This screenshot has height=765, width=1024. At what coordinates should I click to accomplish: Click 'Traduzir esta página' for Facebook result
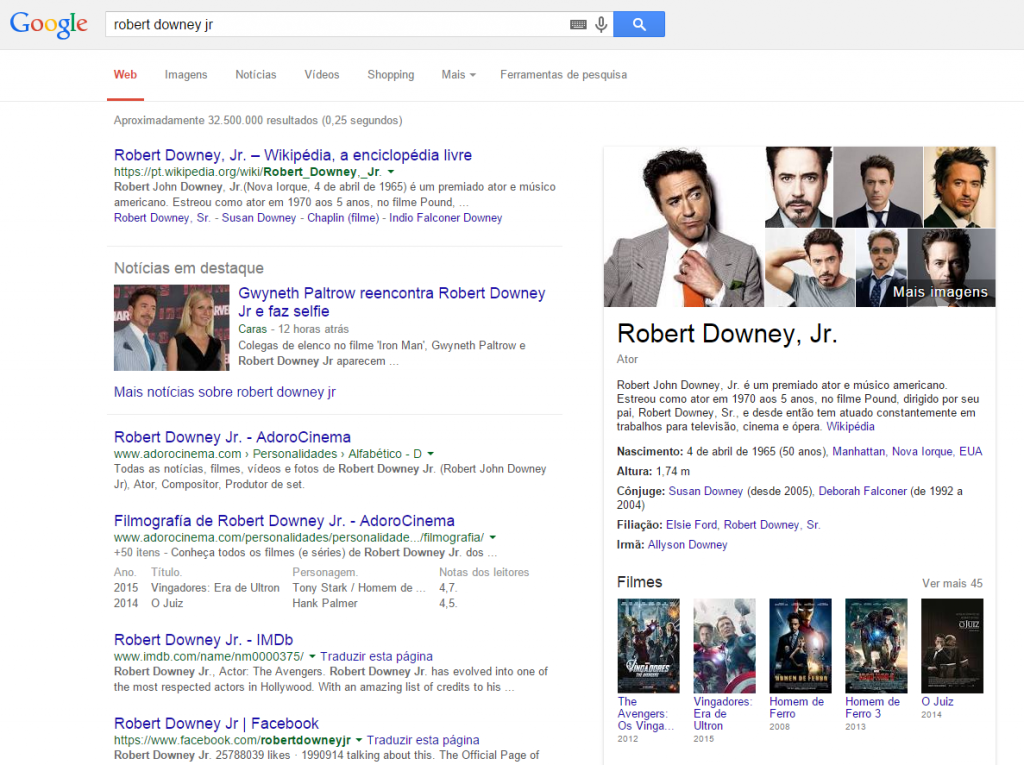pos(422,740)
